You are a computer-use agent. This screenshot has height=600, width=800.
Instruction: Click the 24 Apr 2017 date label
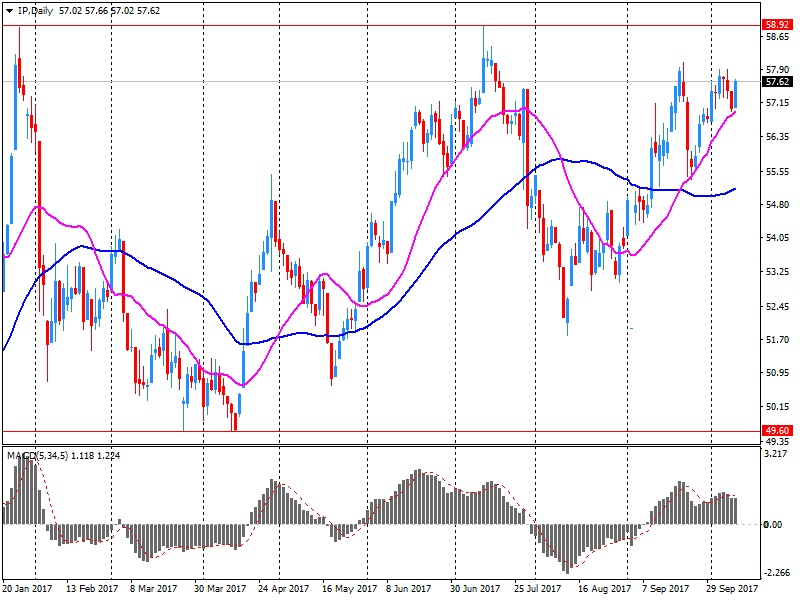point(284,589)
